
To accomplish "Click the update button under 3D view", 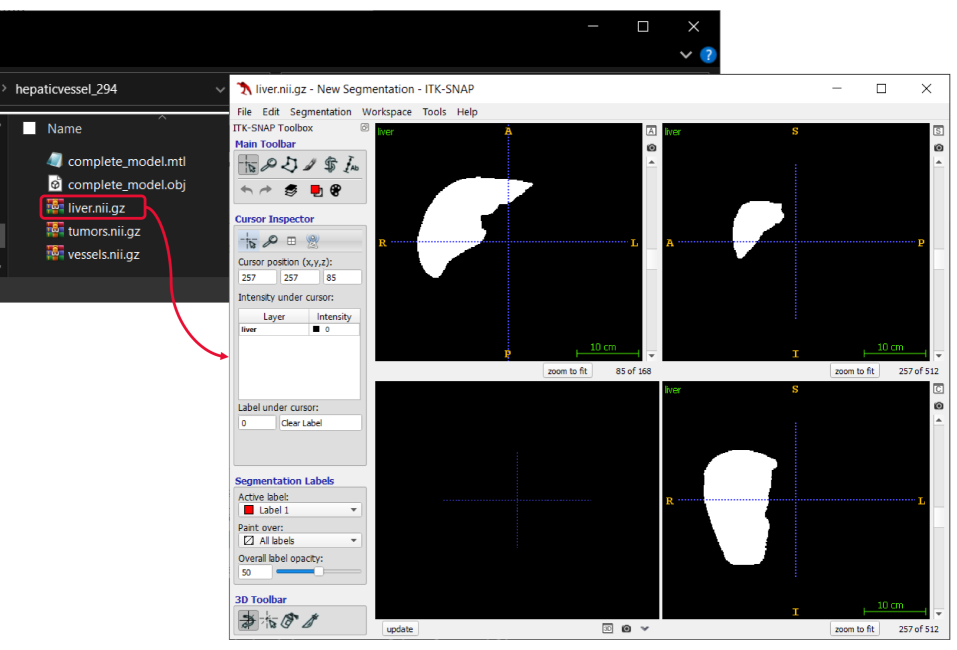I will tap(400, 629).
